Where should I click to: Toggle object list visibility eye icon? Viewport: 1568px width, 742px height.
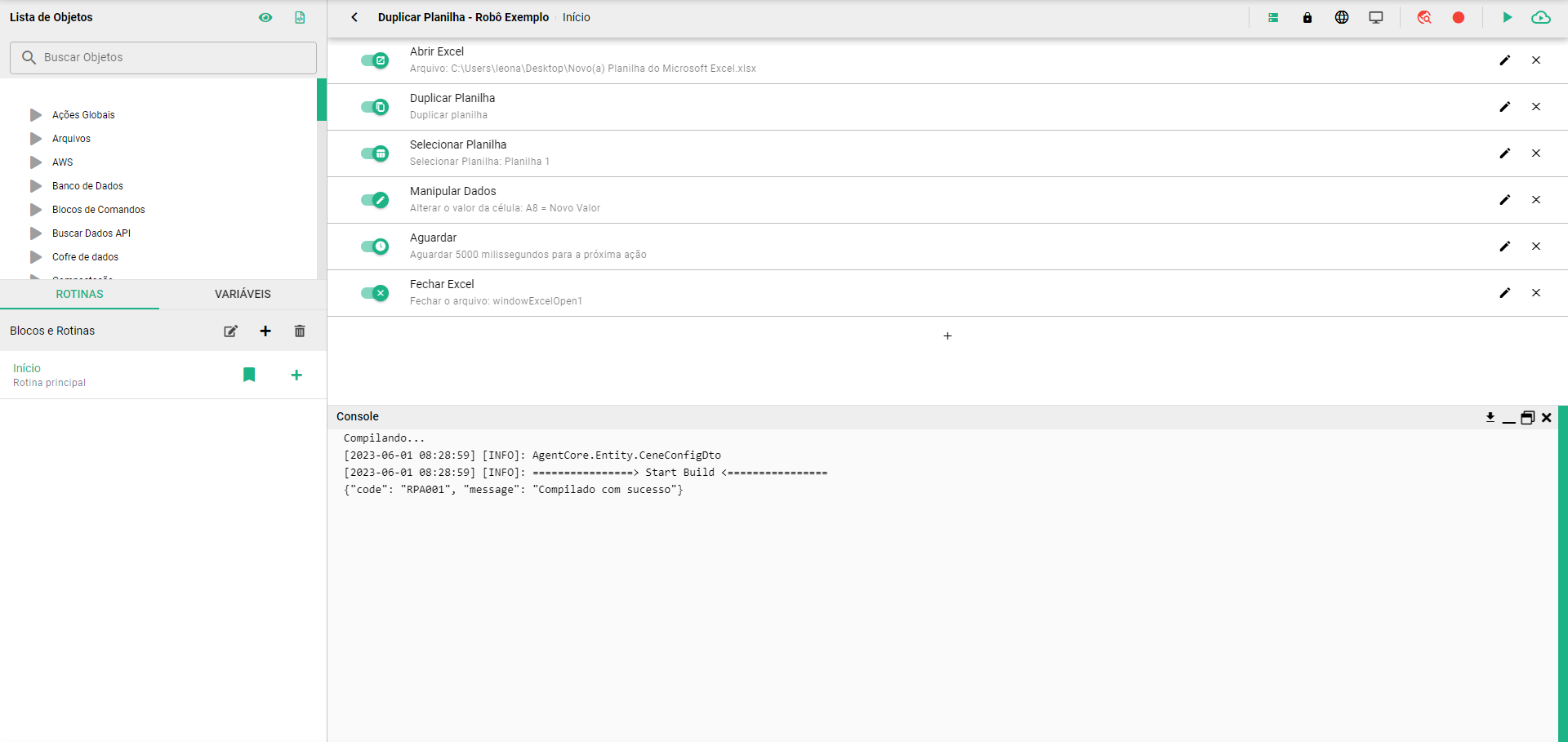click(265, 17)
